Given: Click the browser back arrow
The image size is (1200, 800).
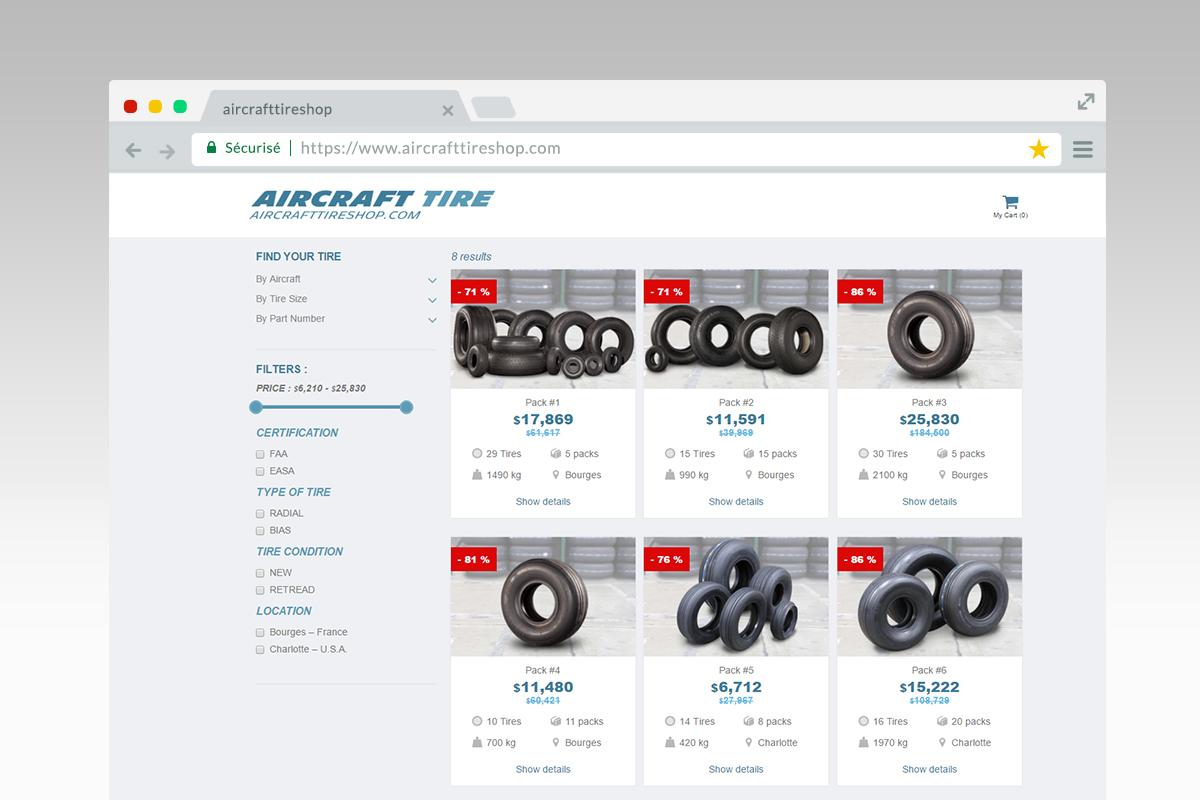Looking at the screenshot, I should pyautogui.click(x=133, y=151).
